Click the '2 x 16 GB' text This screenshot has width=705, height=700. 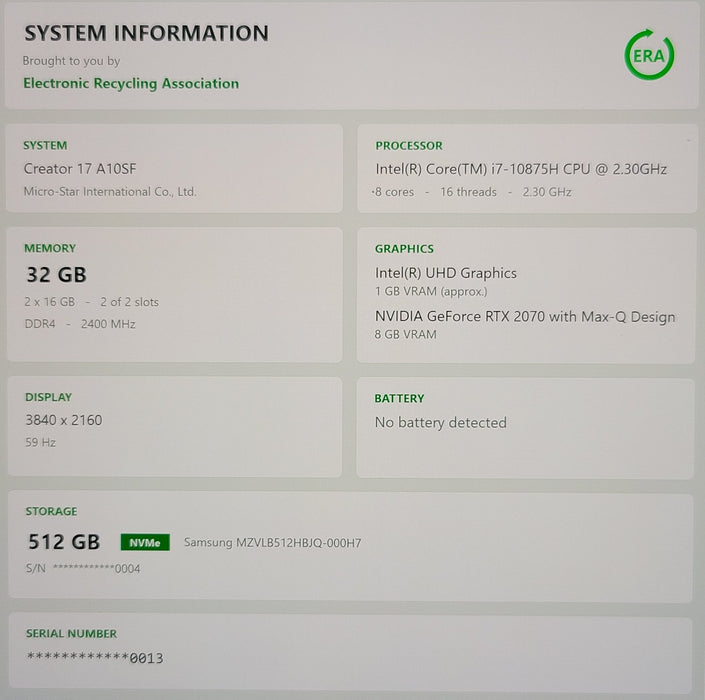pos(49,302)
